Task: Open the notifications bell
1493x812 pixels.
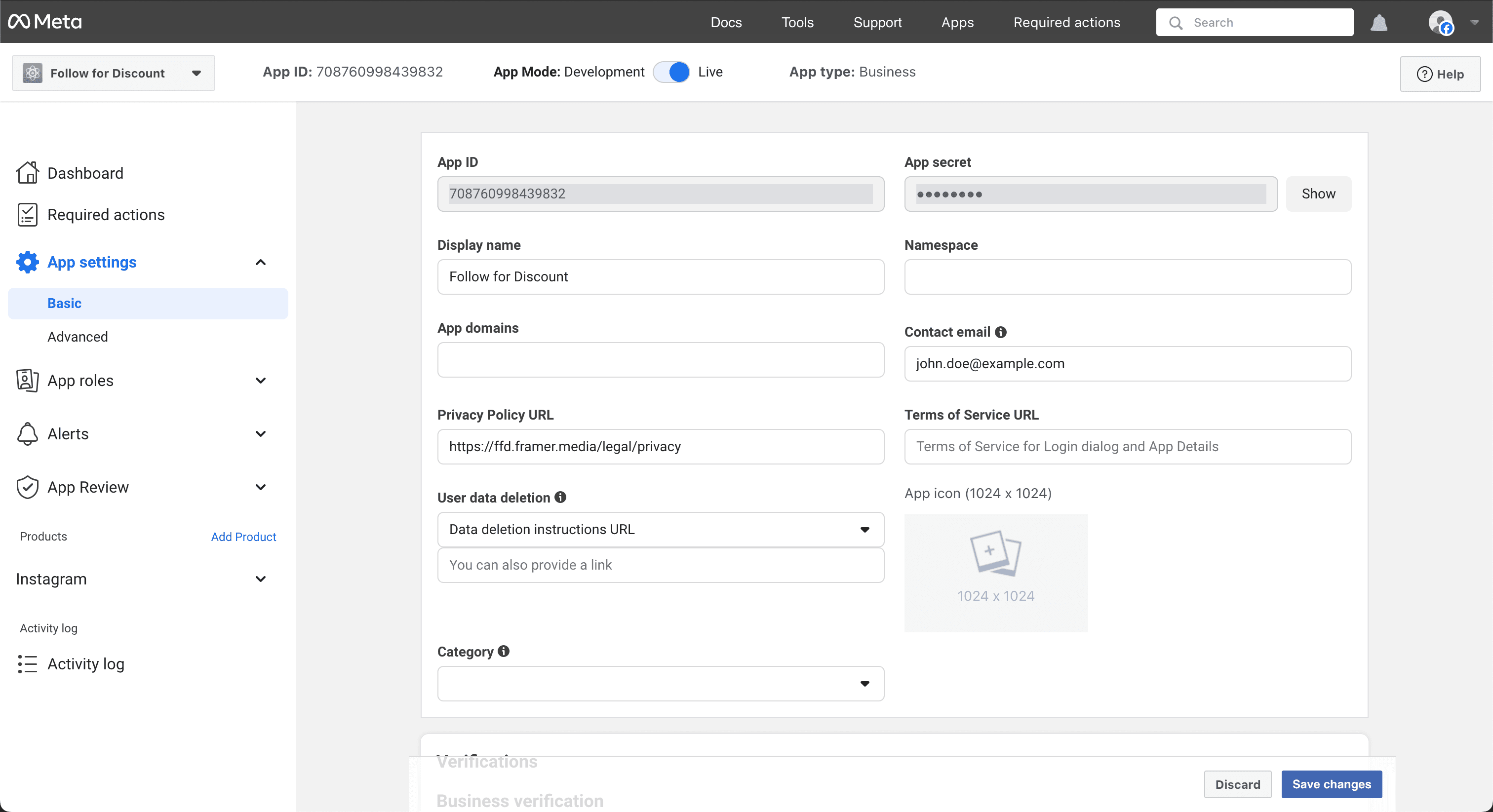Action: pos(1379,23)
